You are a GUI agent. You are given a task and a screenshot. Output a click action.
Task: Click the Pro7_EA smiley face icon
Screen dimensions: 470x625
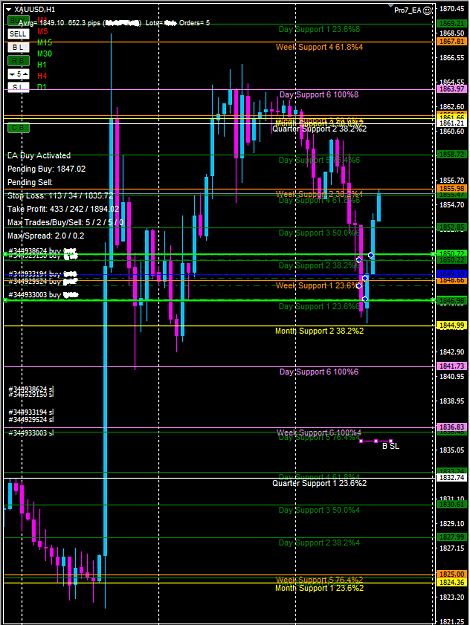(x=427, y=11)
